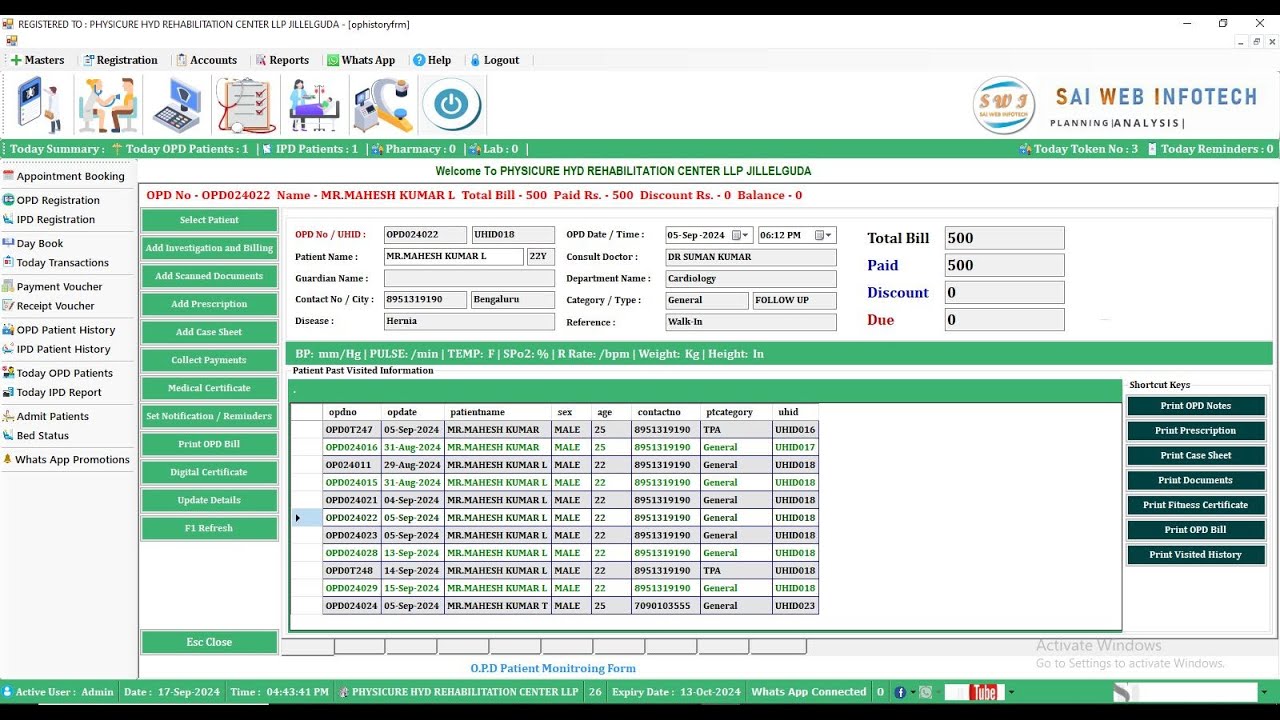Click the Expiry Date status bar entry
Image resolution: width=1280 pixels, height=720 pixels.
click(676, 692)
